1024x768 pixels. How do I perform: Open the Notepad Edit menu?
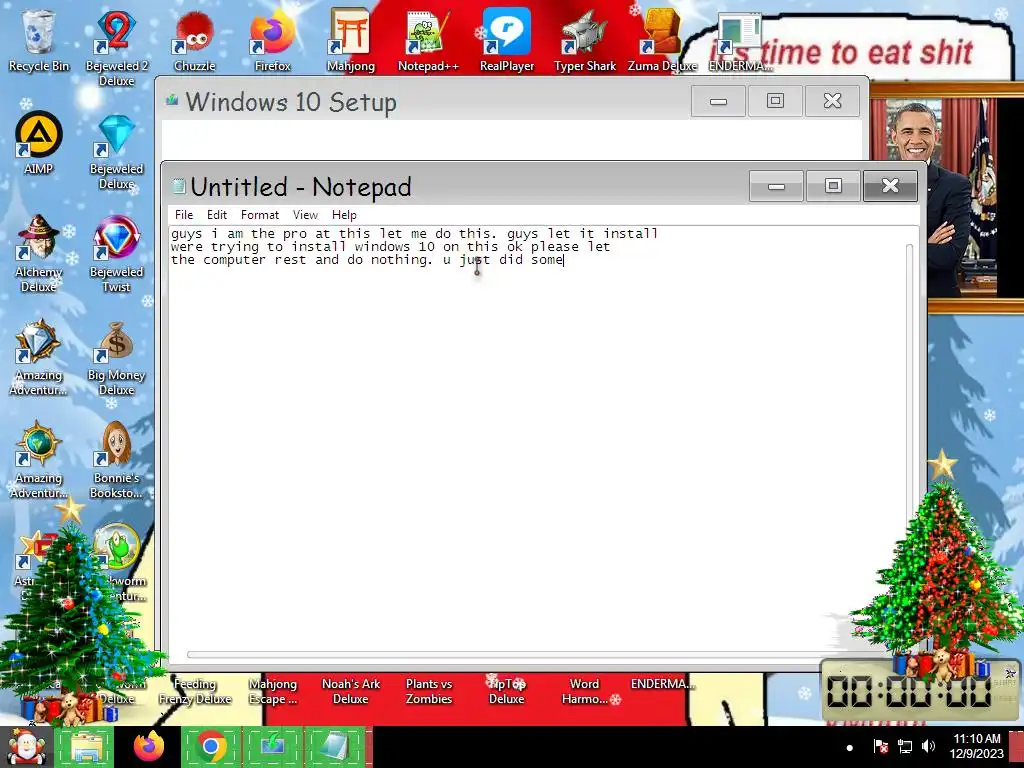coord(217,215)
